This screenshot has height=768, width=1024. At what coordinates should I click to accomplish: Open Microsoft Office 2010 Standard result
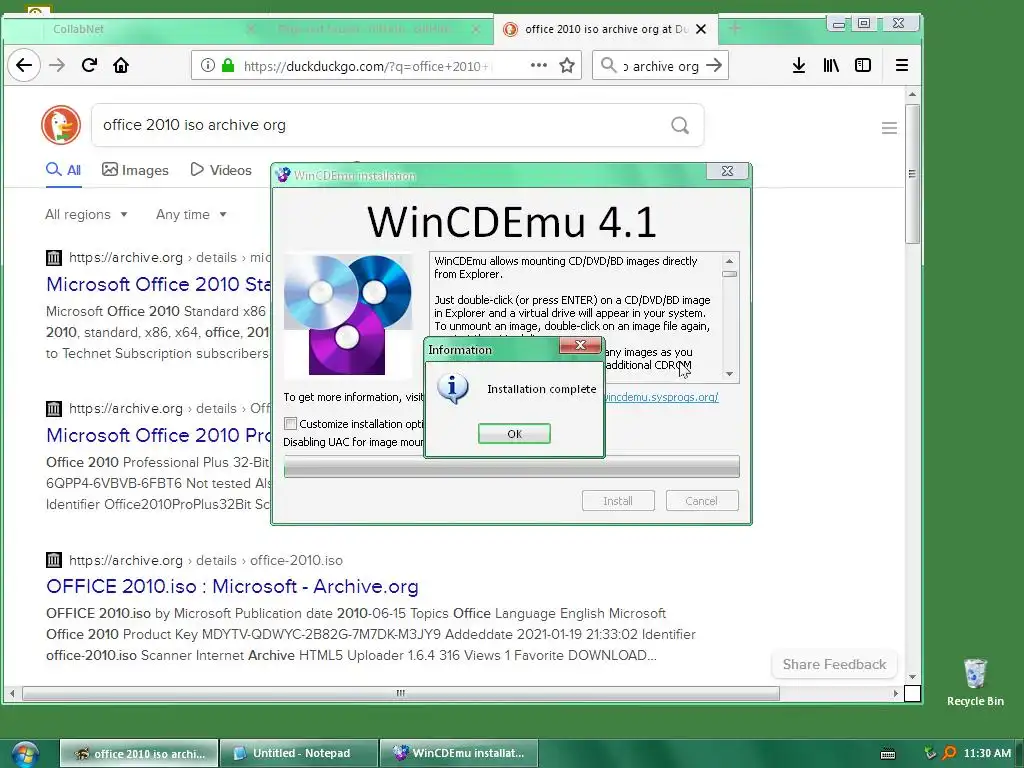point(159,284)
